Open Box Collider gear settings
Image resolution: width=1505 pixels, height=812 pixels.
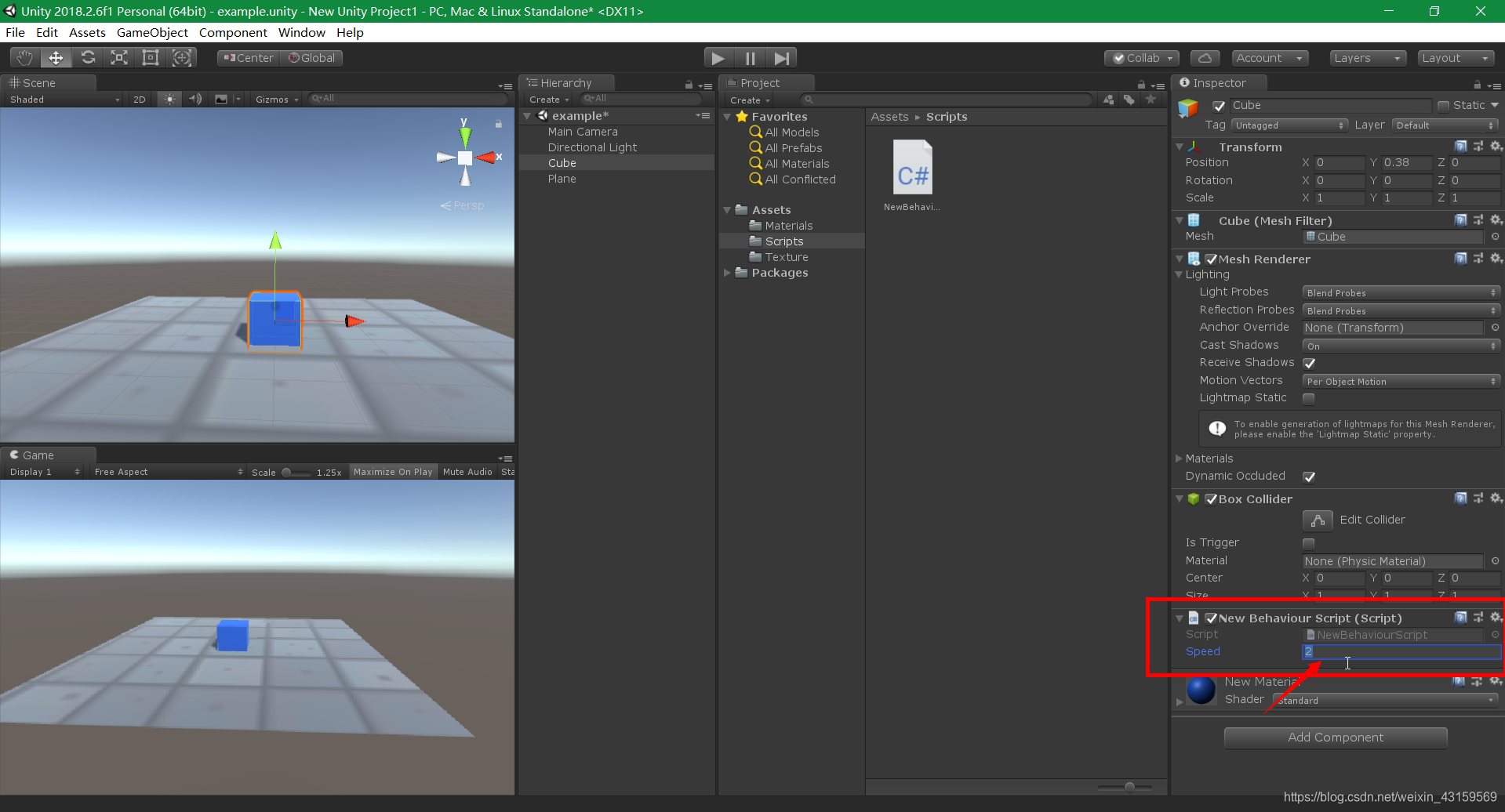point(1496,498)
